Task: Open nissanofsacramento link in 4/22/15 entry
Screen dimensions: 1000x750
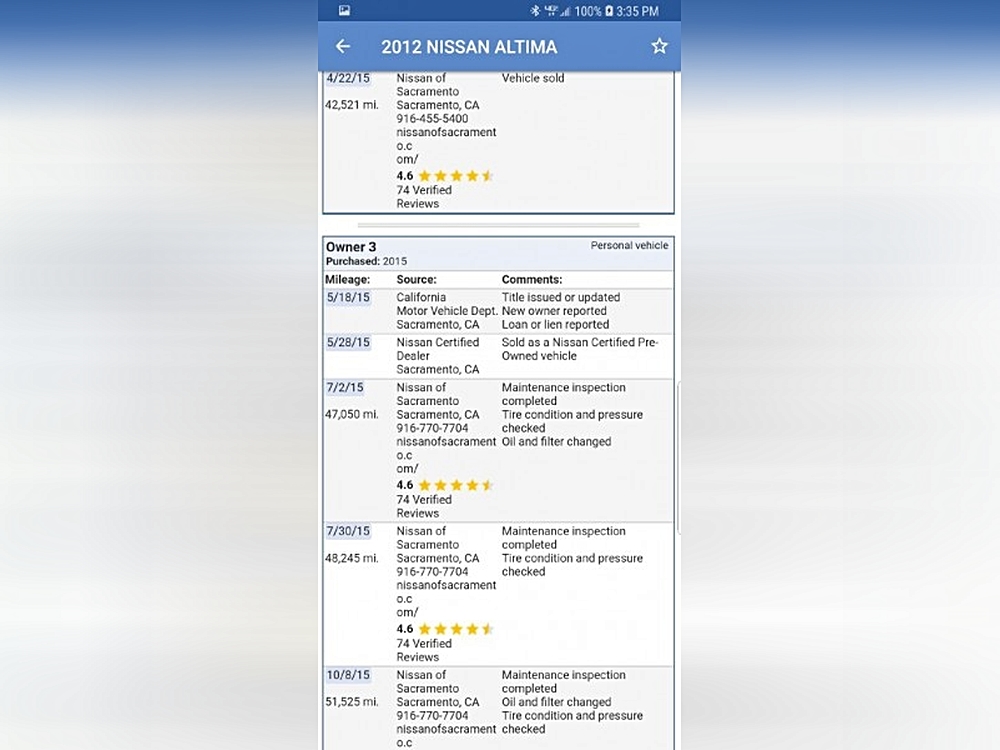Action: [x=446, y=145]
